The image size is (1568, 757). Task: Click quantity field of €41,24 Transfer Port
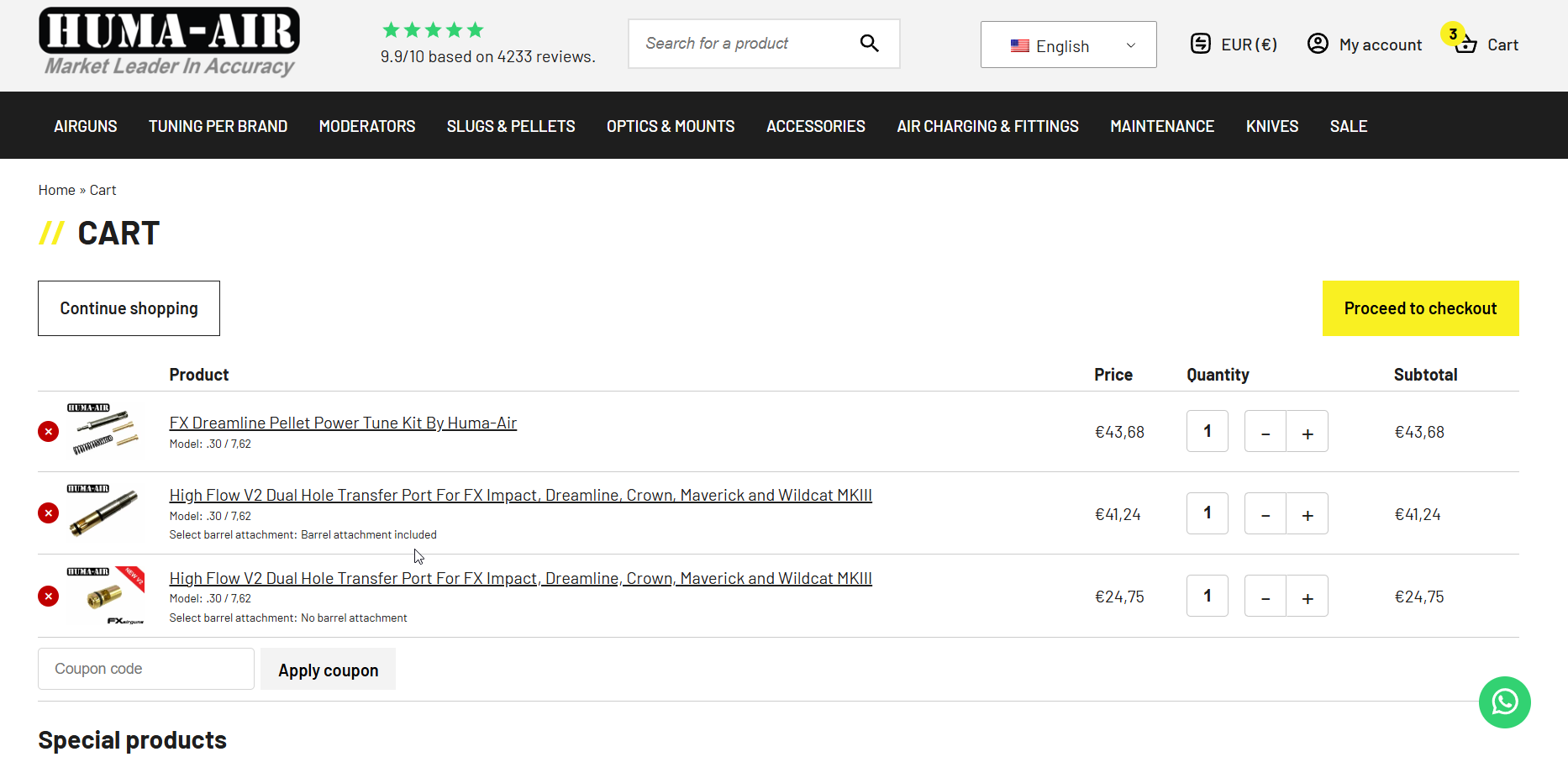pyautogui.click(x=1208, y=513)
